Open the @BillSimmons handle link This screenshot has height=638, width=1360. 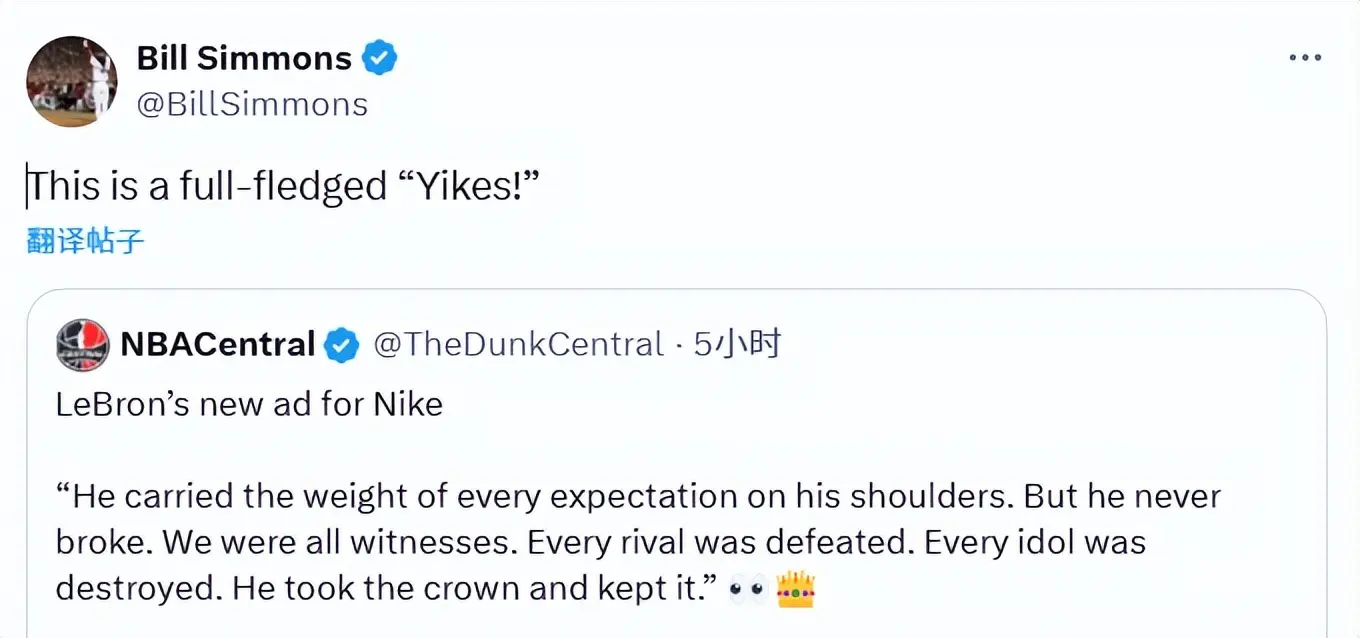coord(252,104)
